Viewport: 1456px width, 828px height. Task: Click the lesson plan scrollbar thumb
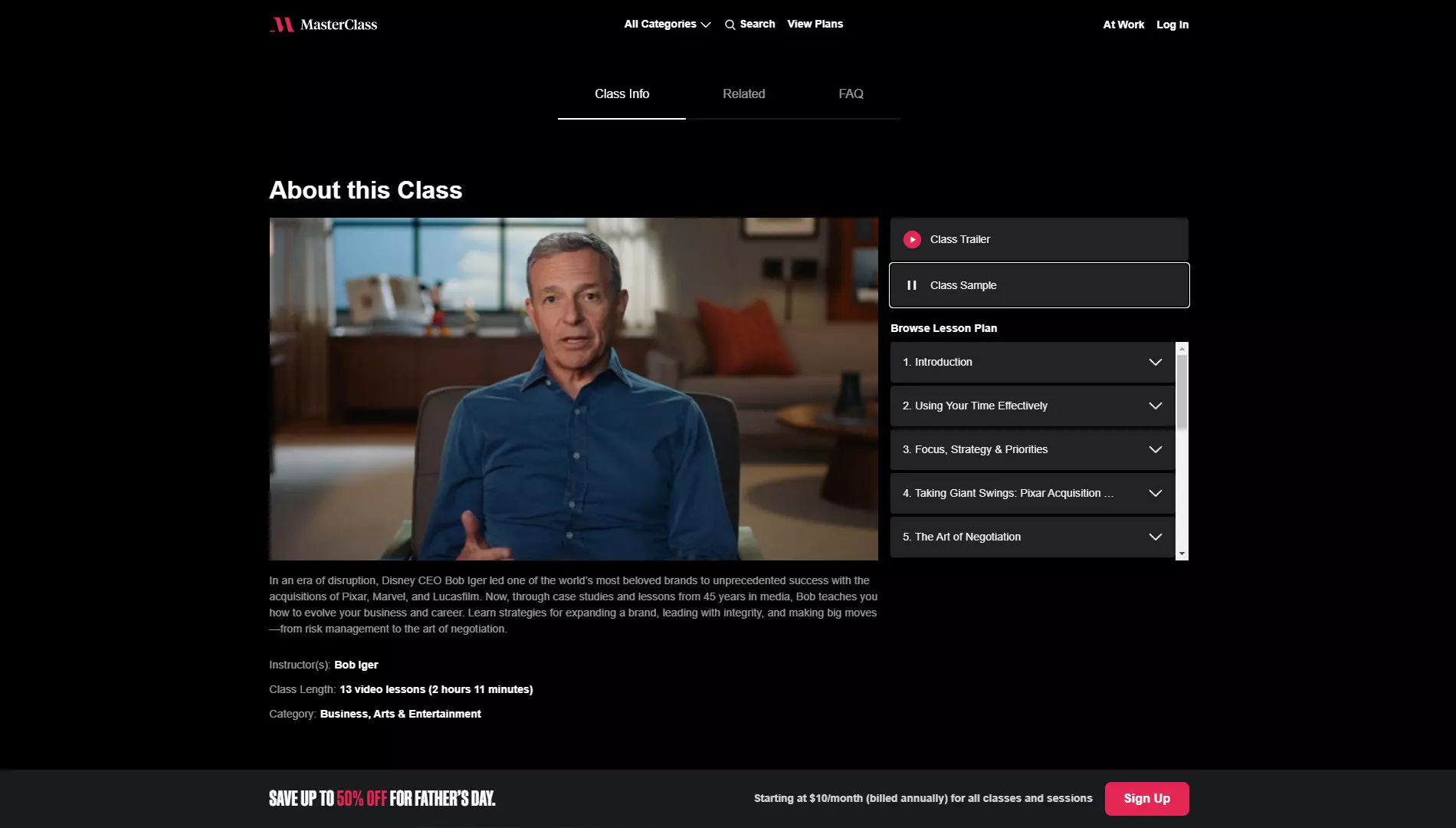[x=1182, y=392]
